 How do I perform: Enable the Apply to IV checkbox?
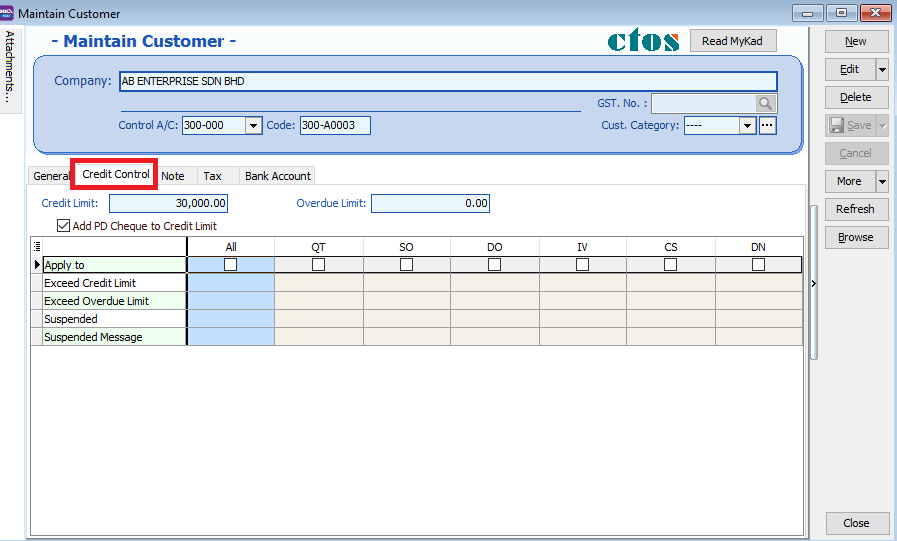point(582,265)
